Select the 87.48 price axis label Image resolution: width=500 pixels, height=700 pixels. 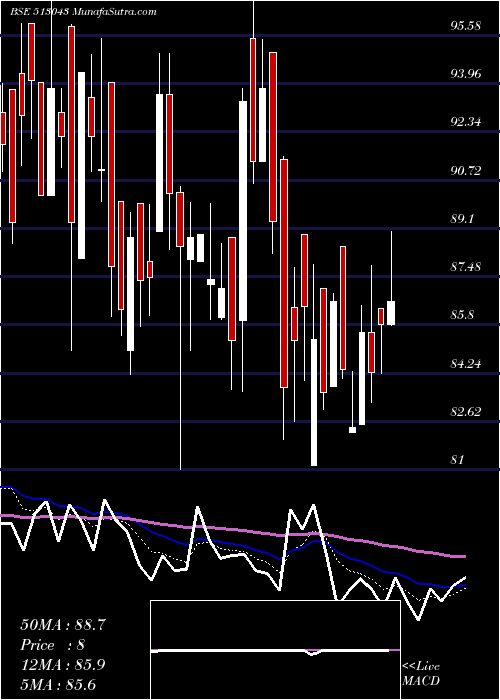(466, 267)
